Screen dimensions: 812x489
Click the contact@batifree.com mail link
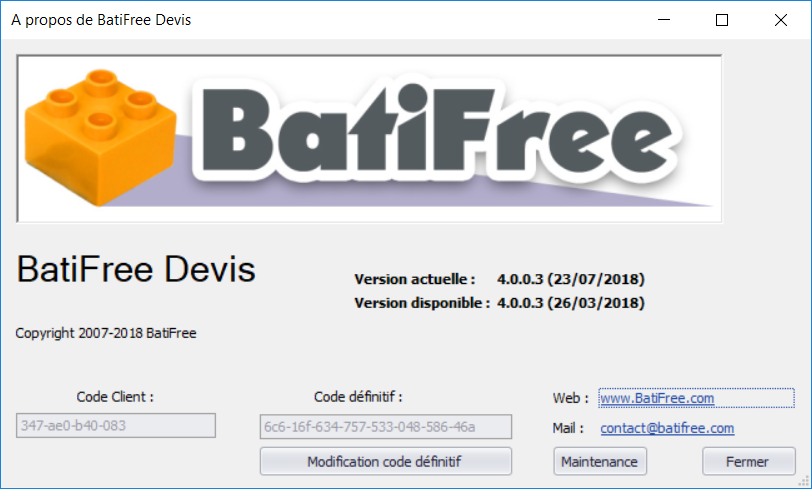point(667,428)
